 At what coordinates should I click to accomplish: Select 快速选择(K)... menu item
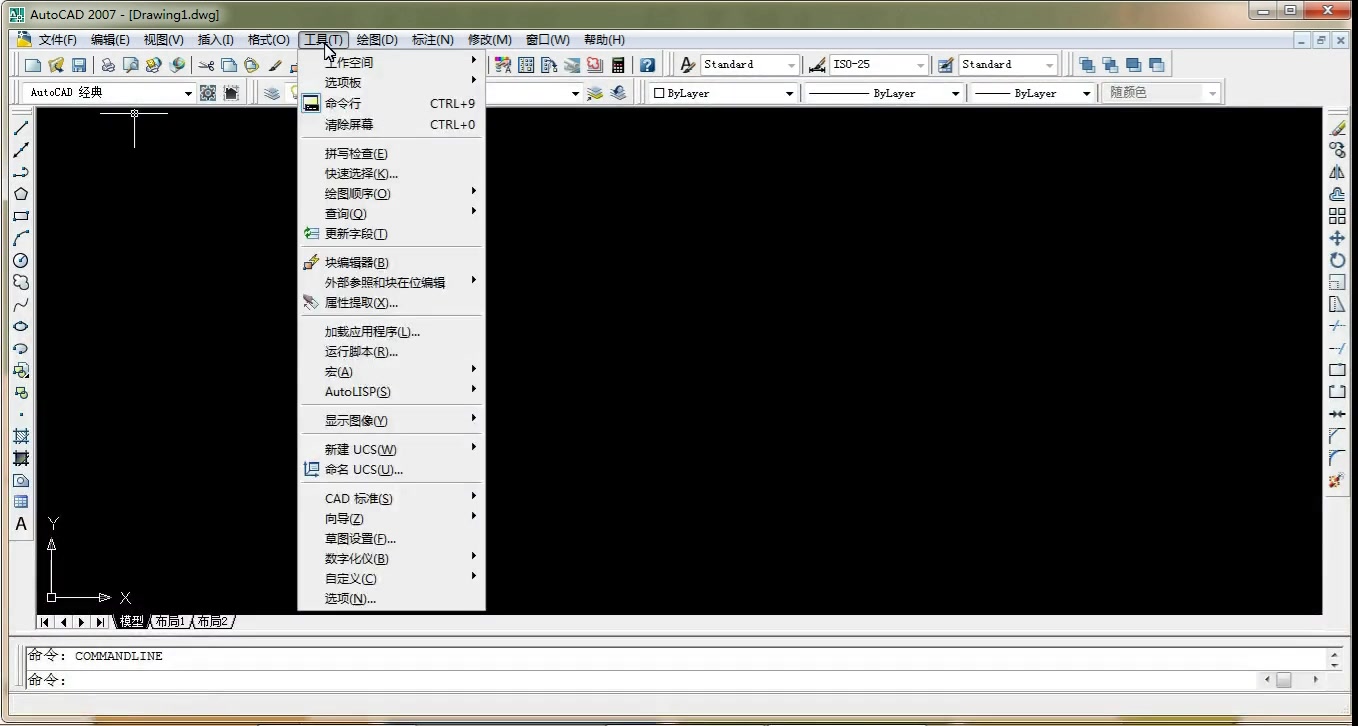(392, 174)
